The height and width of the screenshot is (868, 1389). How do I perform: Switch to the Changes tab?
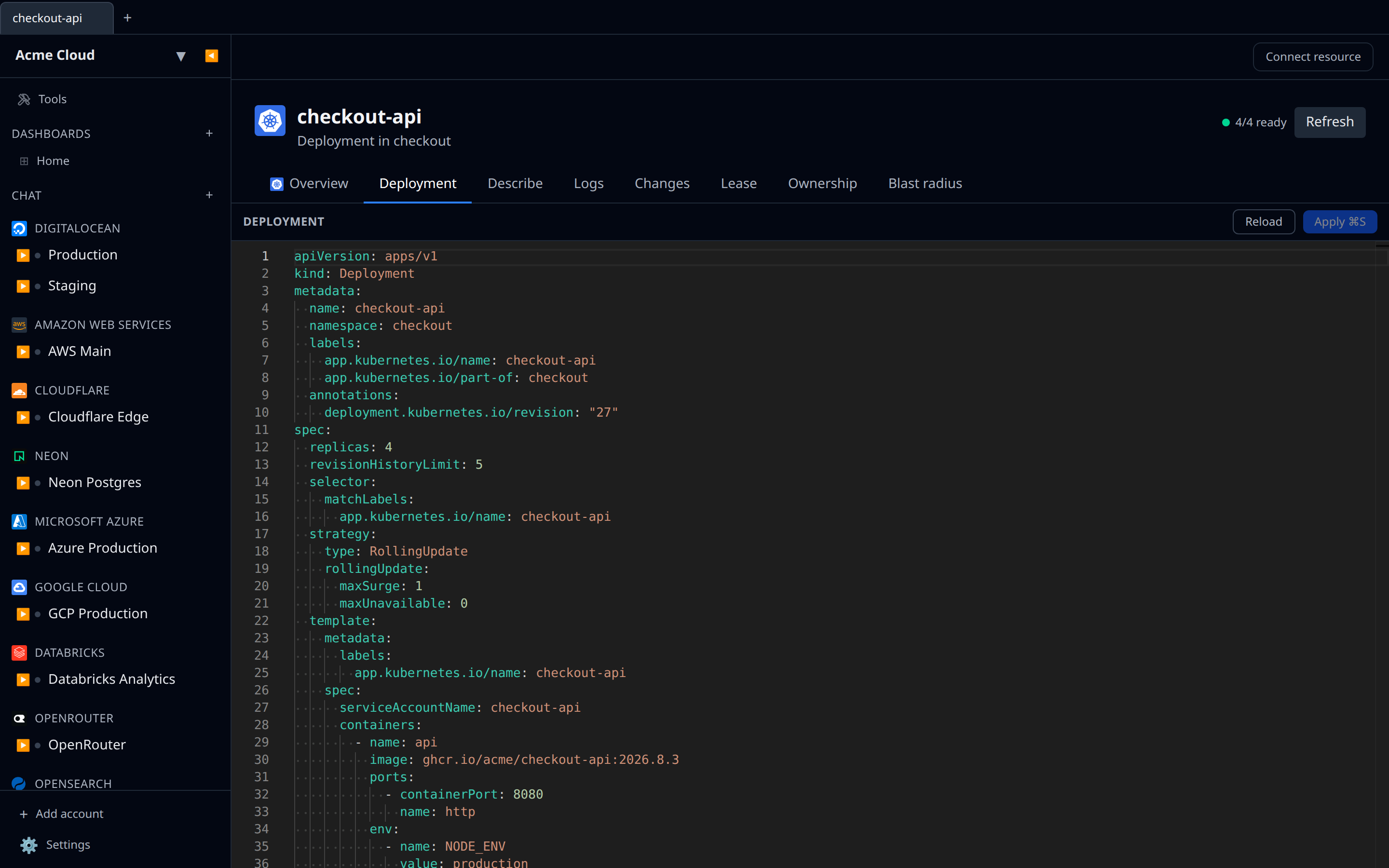point(662,184)
